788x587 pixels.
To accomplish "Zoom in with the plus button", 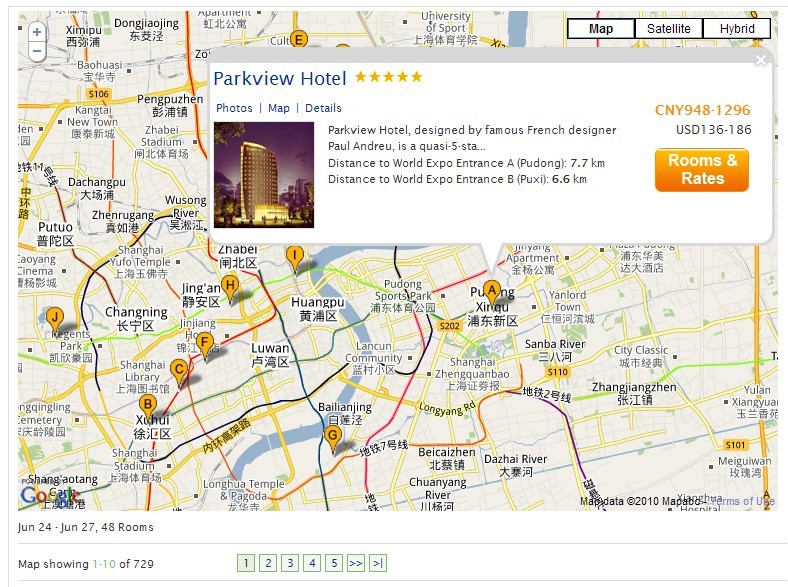I will 37,32.
